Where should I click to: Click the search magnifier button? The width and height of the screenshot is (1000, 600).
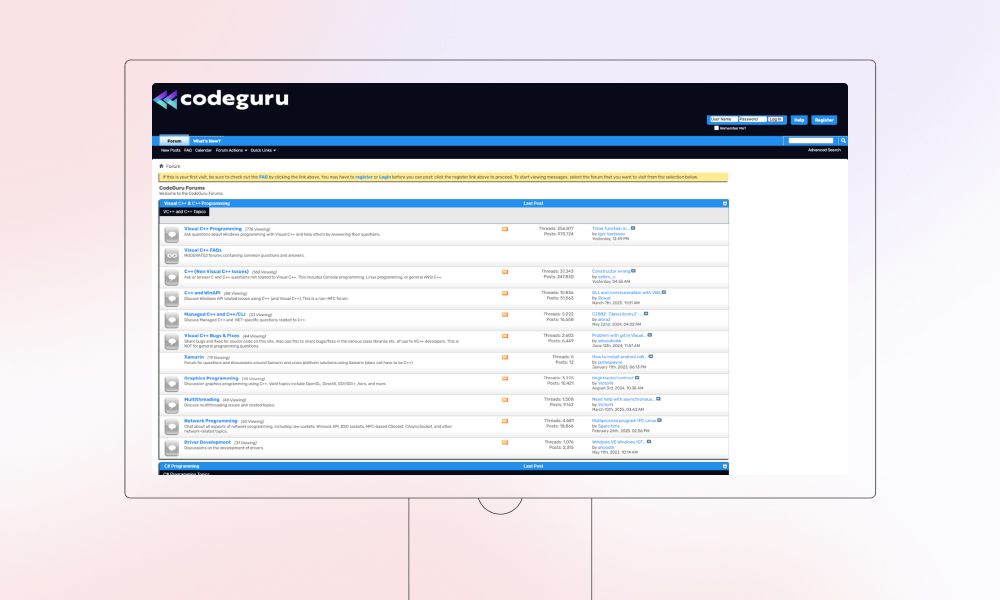(x=843, y=141)
